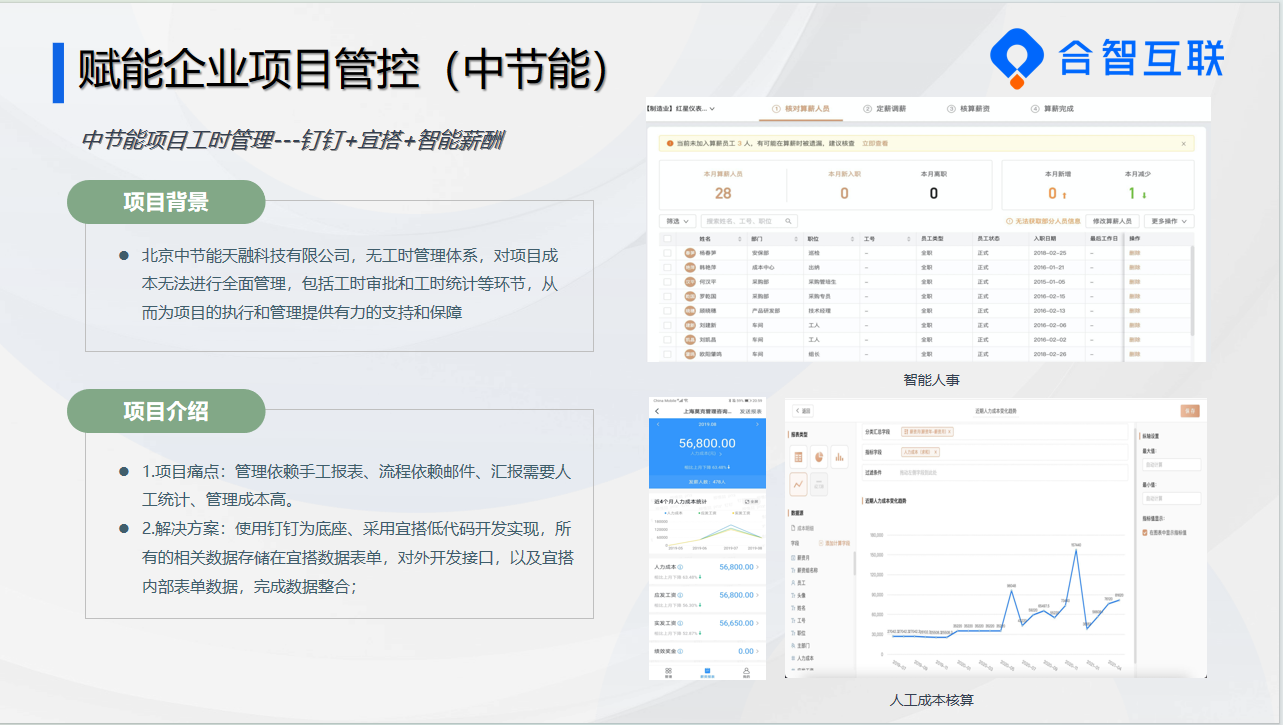Close the yellow warning banner
The image size is (1283, 725).
(x=1184, y=144)
